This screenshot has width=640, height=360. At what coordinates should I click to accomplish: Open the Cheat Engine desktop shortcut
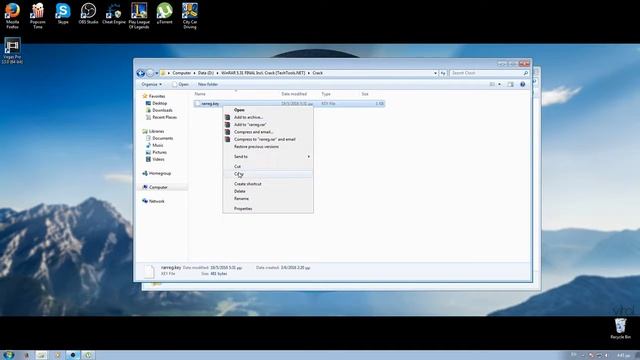click(114, 13)
